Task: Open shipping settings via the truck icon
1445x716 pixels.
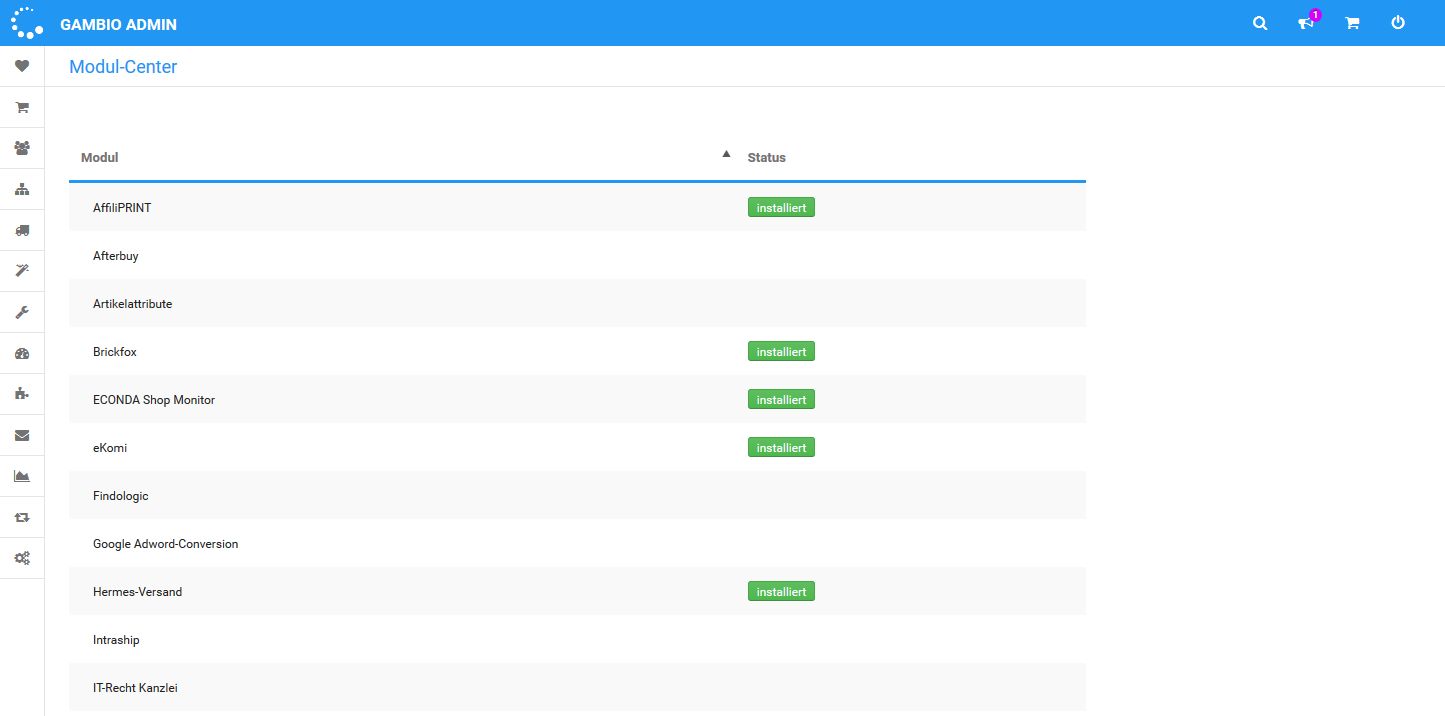Action: [22, 230]
